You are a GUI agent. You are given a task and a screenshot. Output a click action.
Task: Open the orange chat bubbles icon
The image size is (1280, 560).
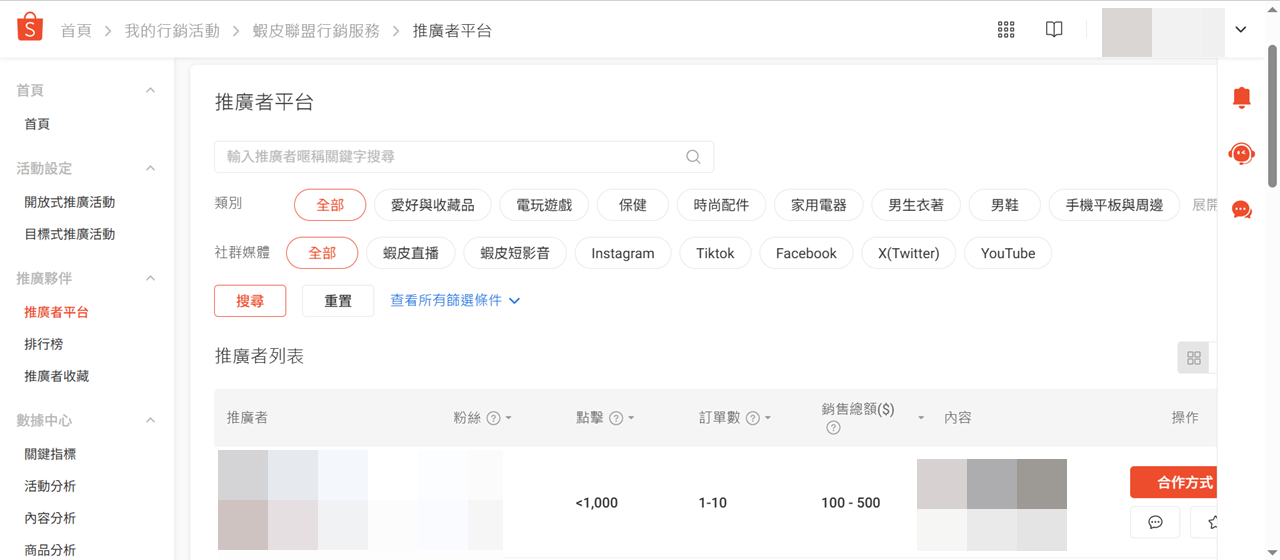click(x=1241, y=209)
